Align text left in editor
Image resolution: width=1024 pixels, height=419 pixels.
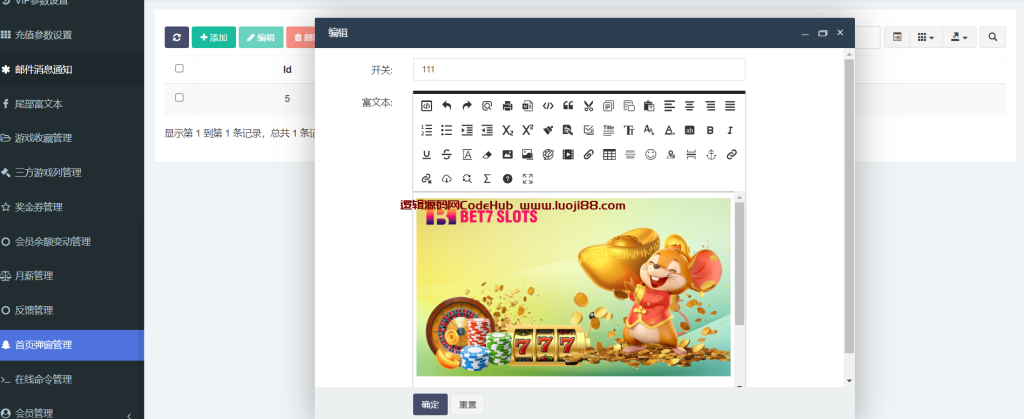[x=669, y=106]
